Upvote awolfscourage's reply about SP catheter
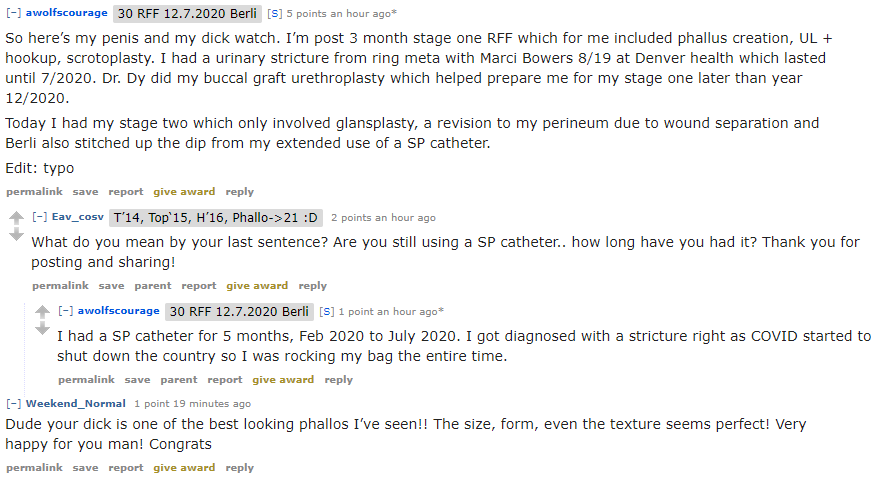 [x=42, y=311]
